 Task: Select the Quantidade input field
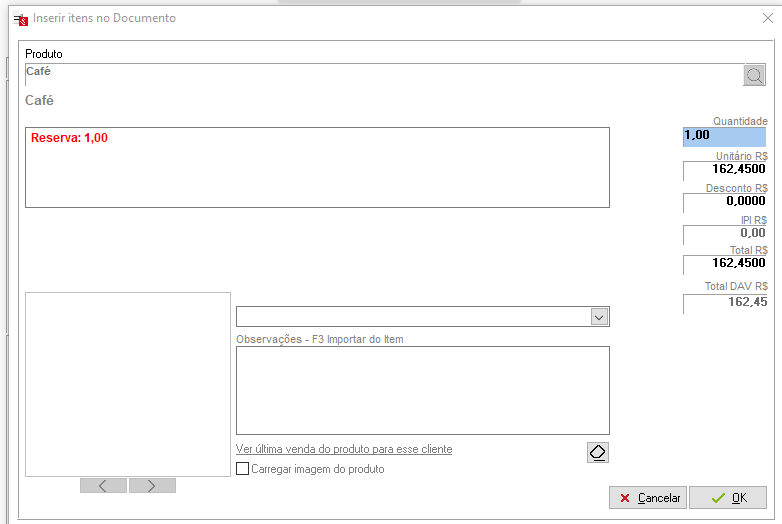pos(725,136)
